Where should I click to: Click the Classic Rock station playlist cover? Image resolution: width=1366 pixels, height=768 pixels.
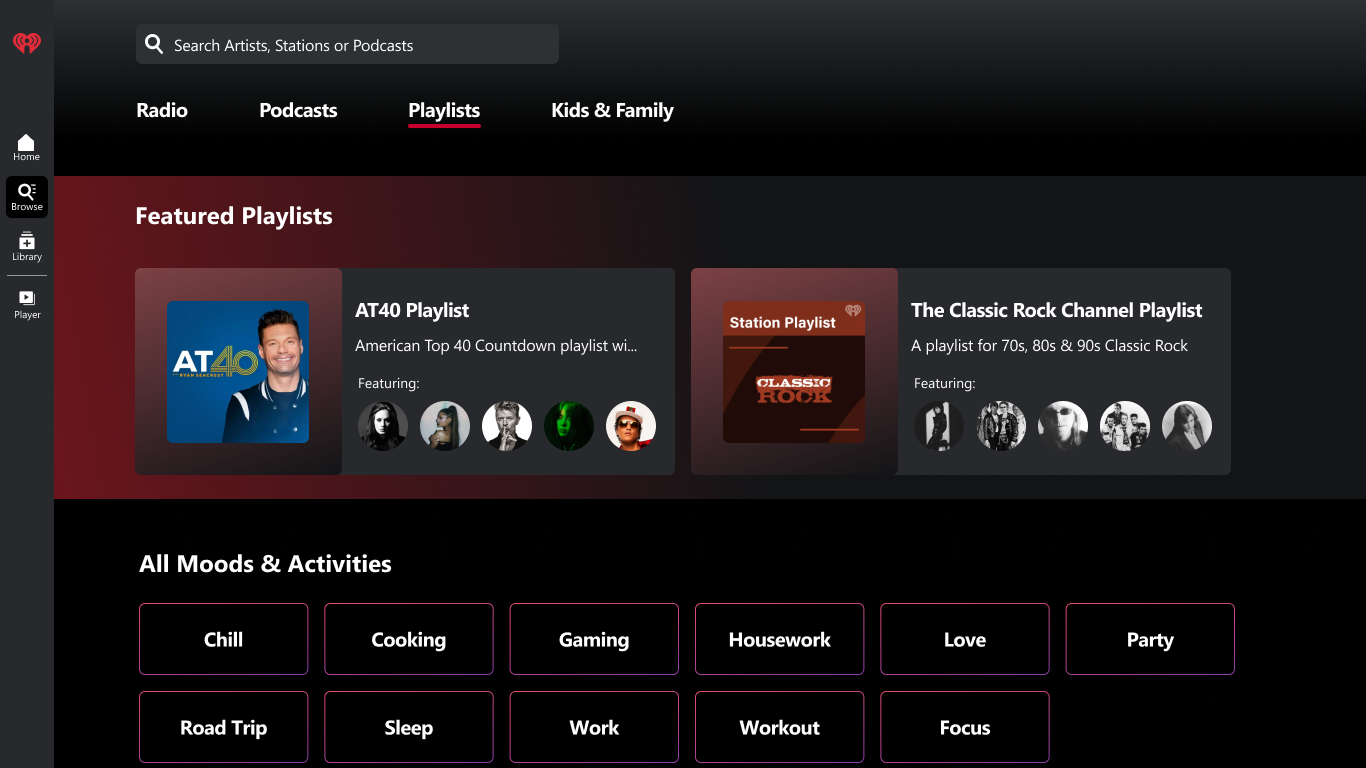(794, 372)
